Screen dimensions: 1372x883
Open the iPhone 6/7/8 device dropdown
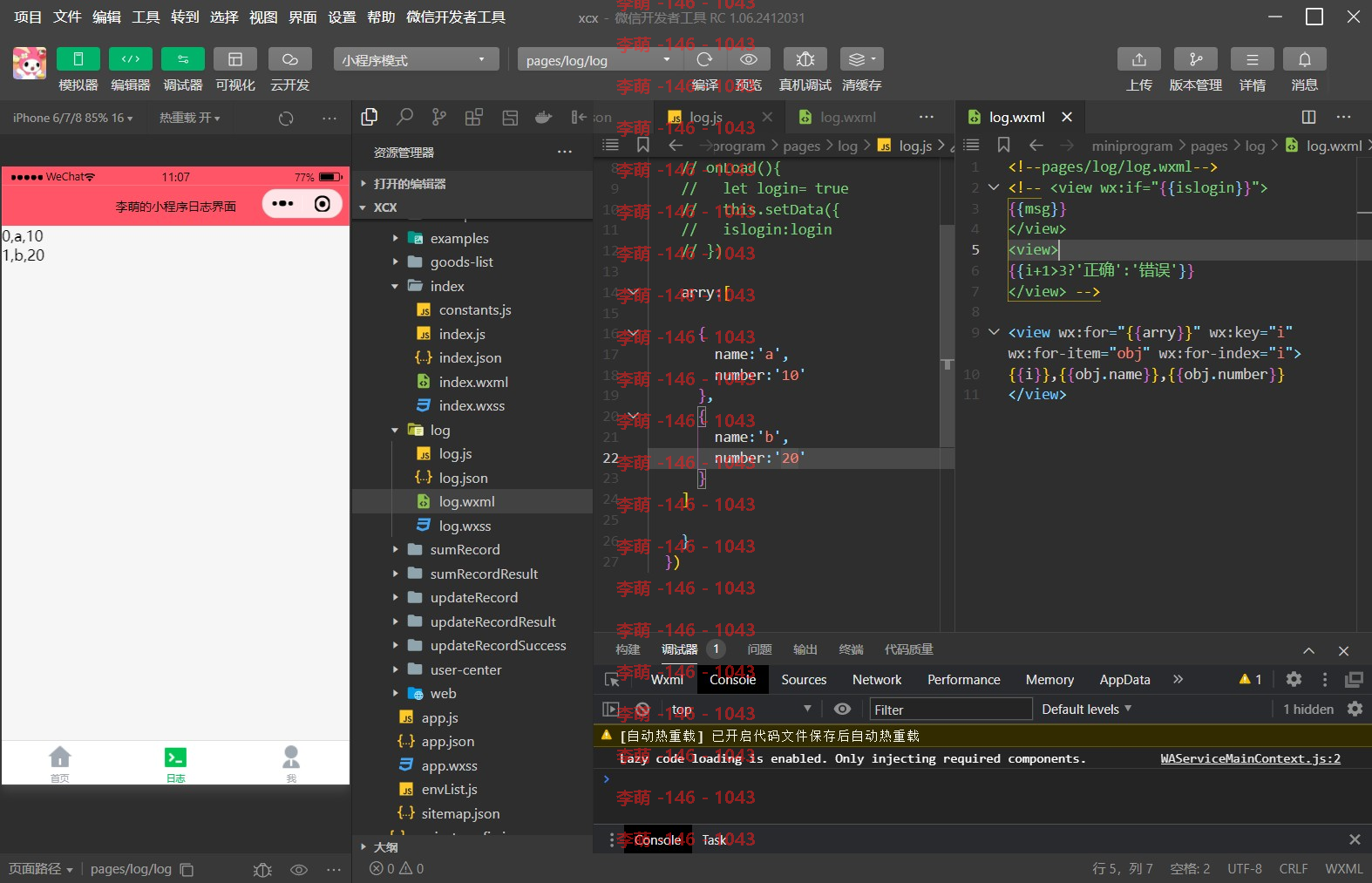pyautogui.click(x=72, y=118)
